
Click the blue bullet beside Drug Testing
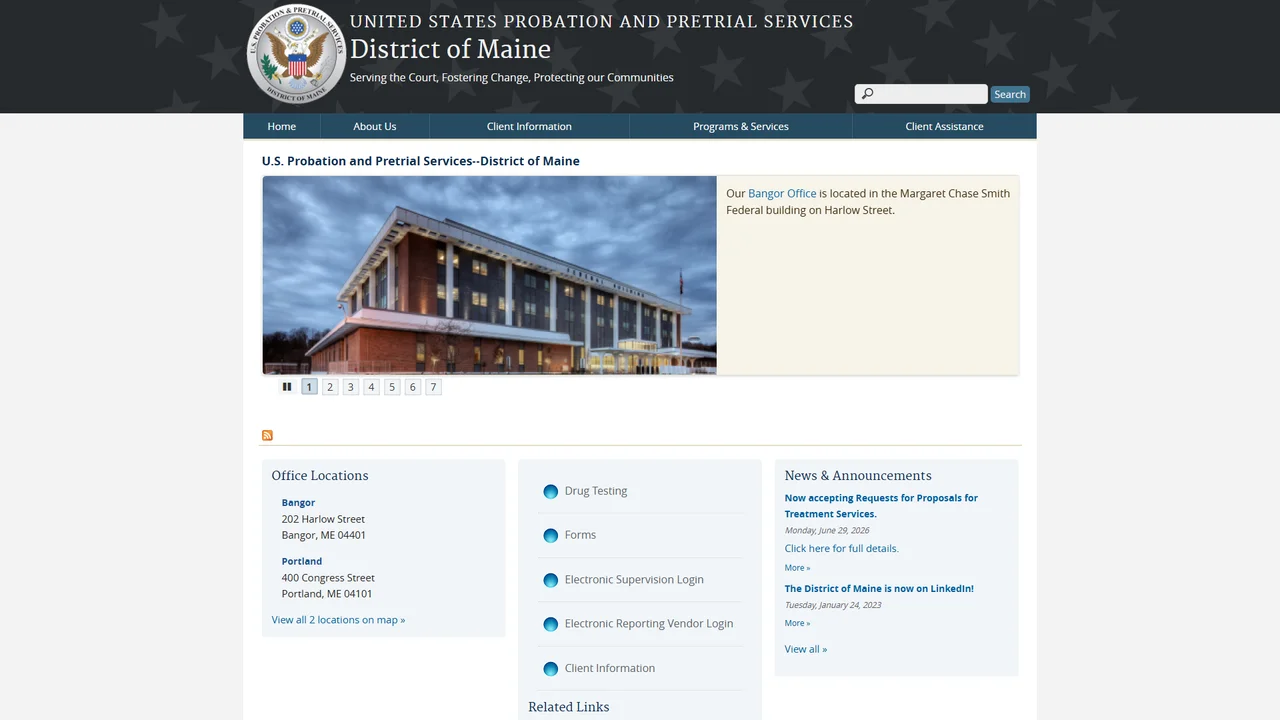550,492
